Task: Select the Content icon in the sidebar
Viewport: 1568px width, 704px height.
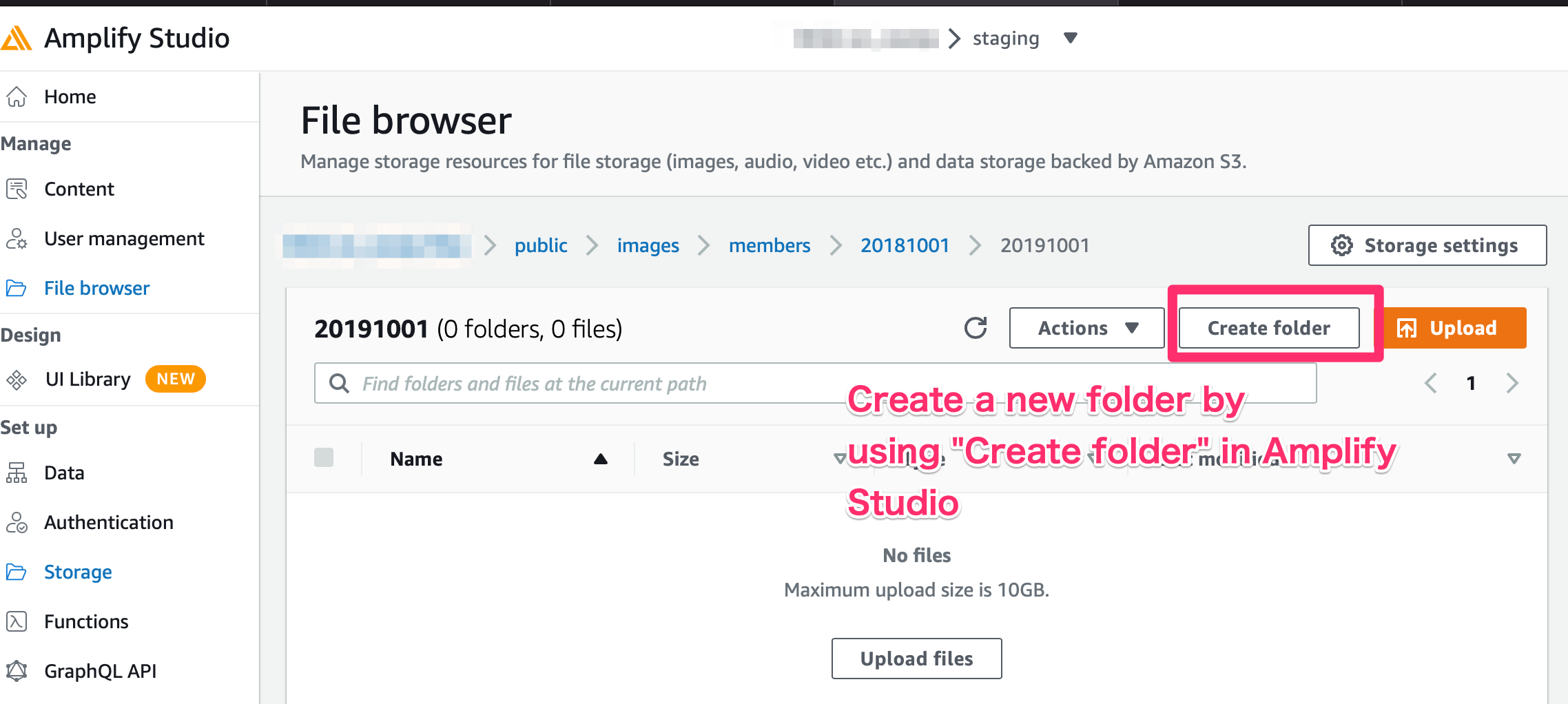Action: coord(17,189)
